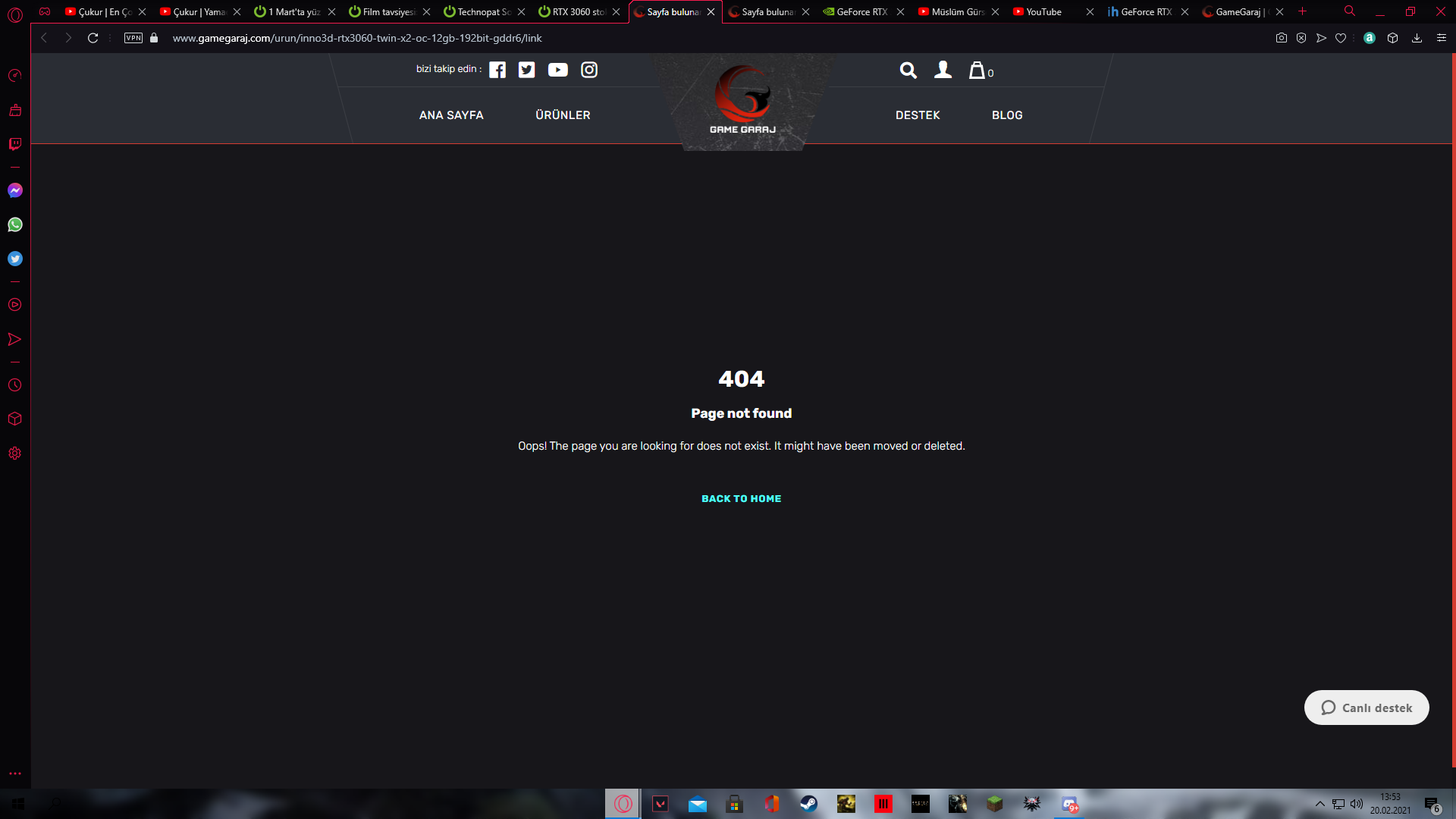Click the YouTube icon in header
1456x819 pixels.
(x=557, y=70)
